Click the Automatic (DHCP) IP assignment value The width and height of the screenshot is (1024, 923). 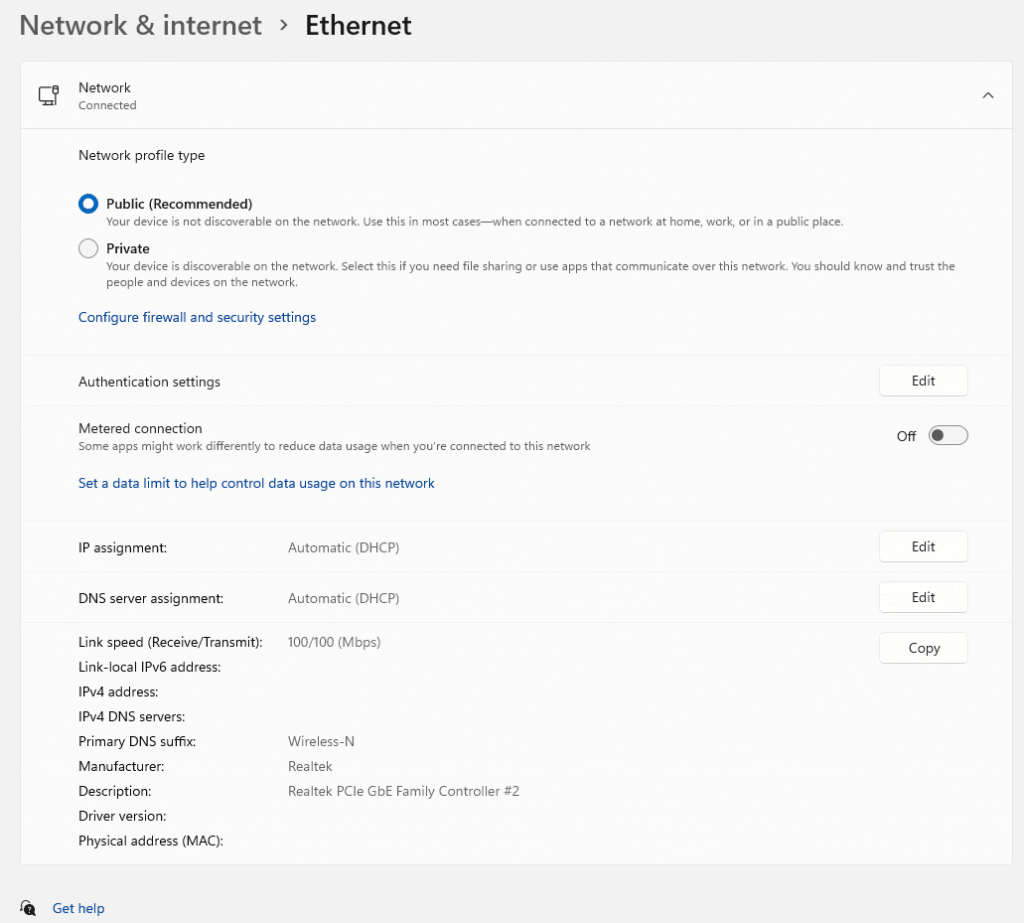(341, 547)
